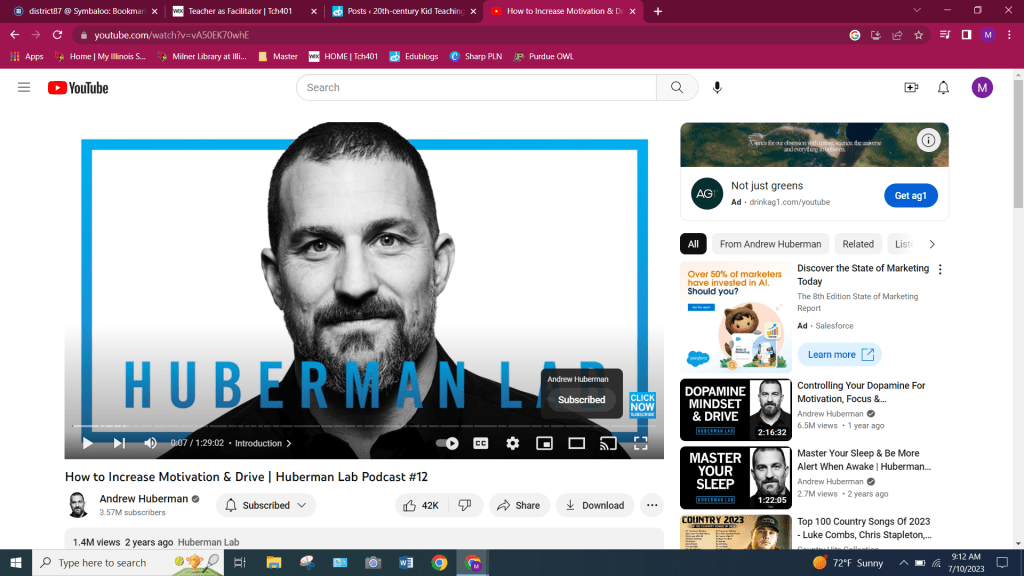Open the YouTube guide hamburger menu

click(x=24, y=88)
